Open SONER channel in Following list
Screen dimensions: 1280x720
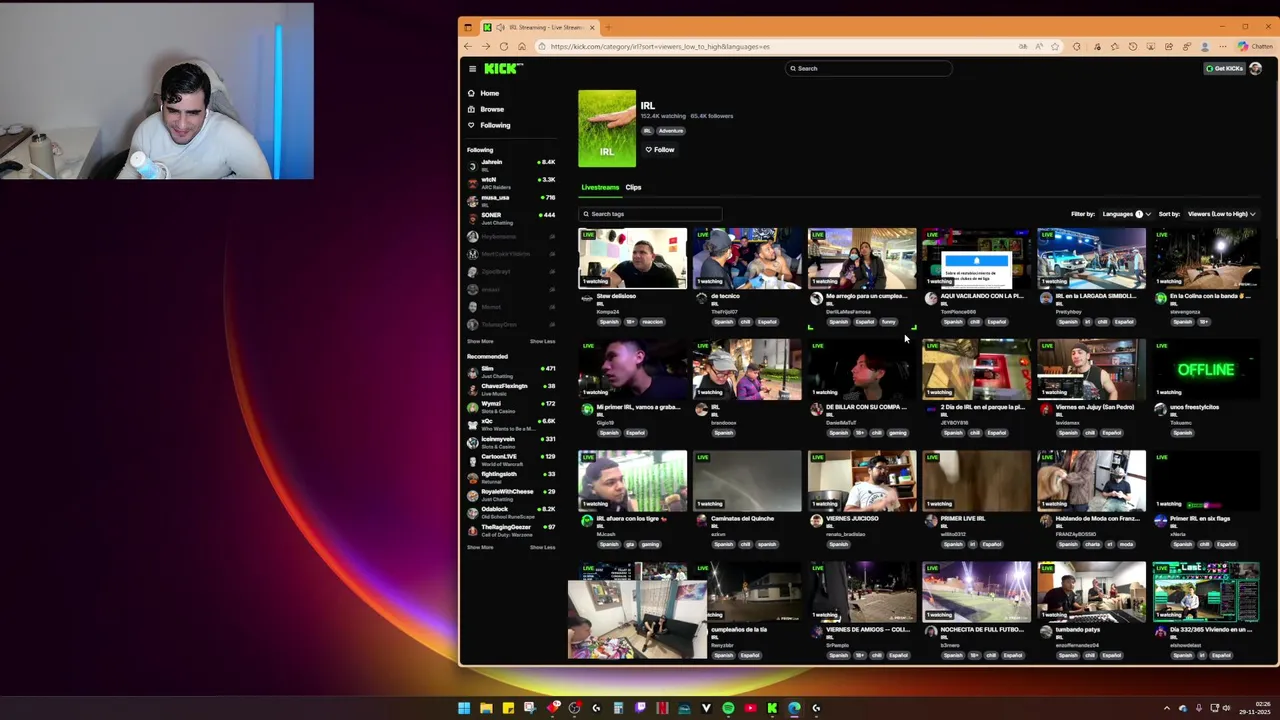coord(511,217)
